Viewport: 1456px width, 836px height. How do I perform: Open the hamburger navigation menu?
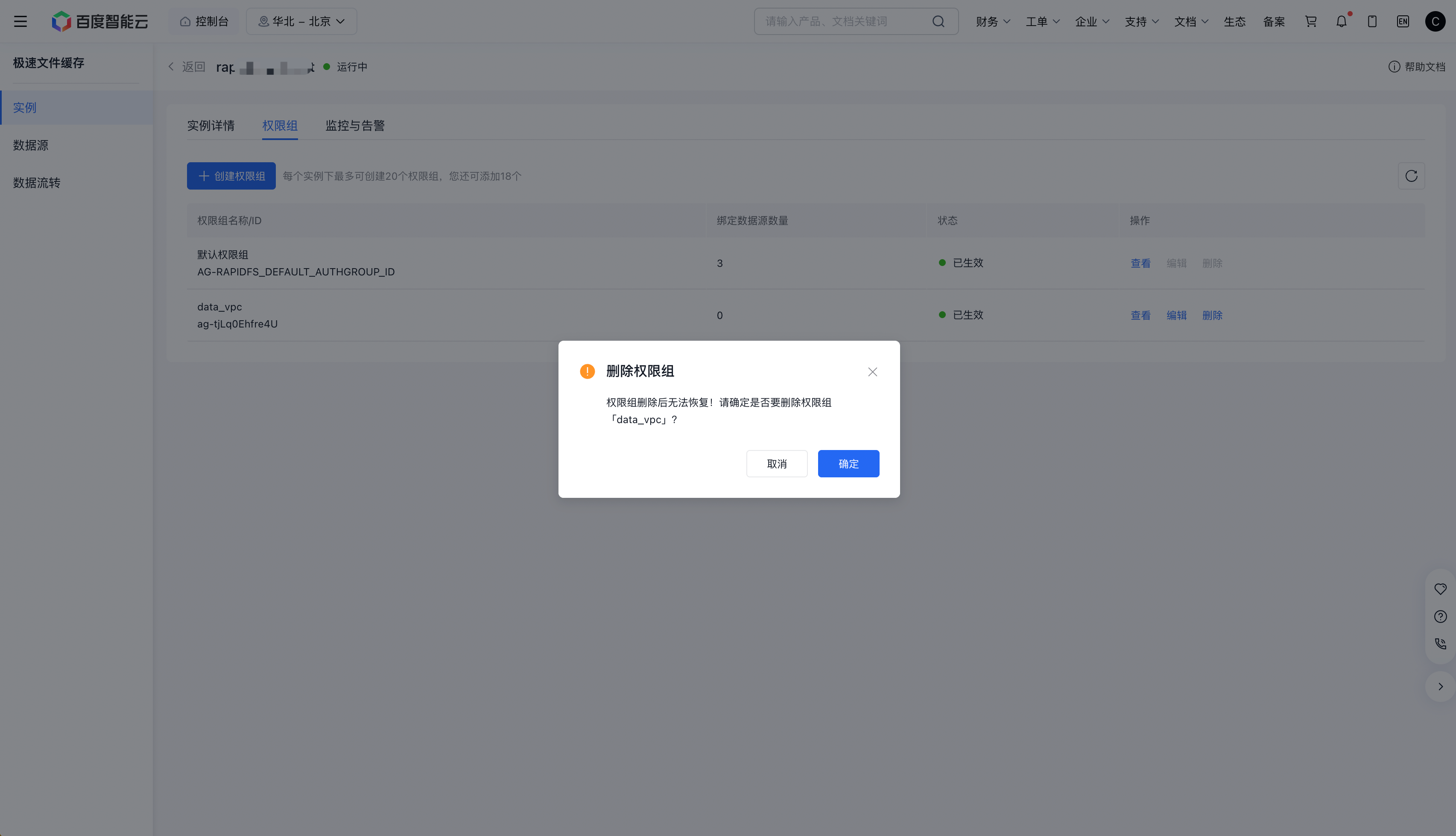[x=20, y=21]
